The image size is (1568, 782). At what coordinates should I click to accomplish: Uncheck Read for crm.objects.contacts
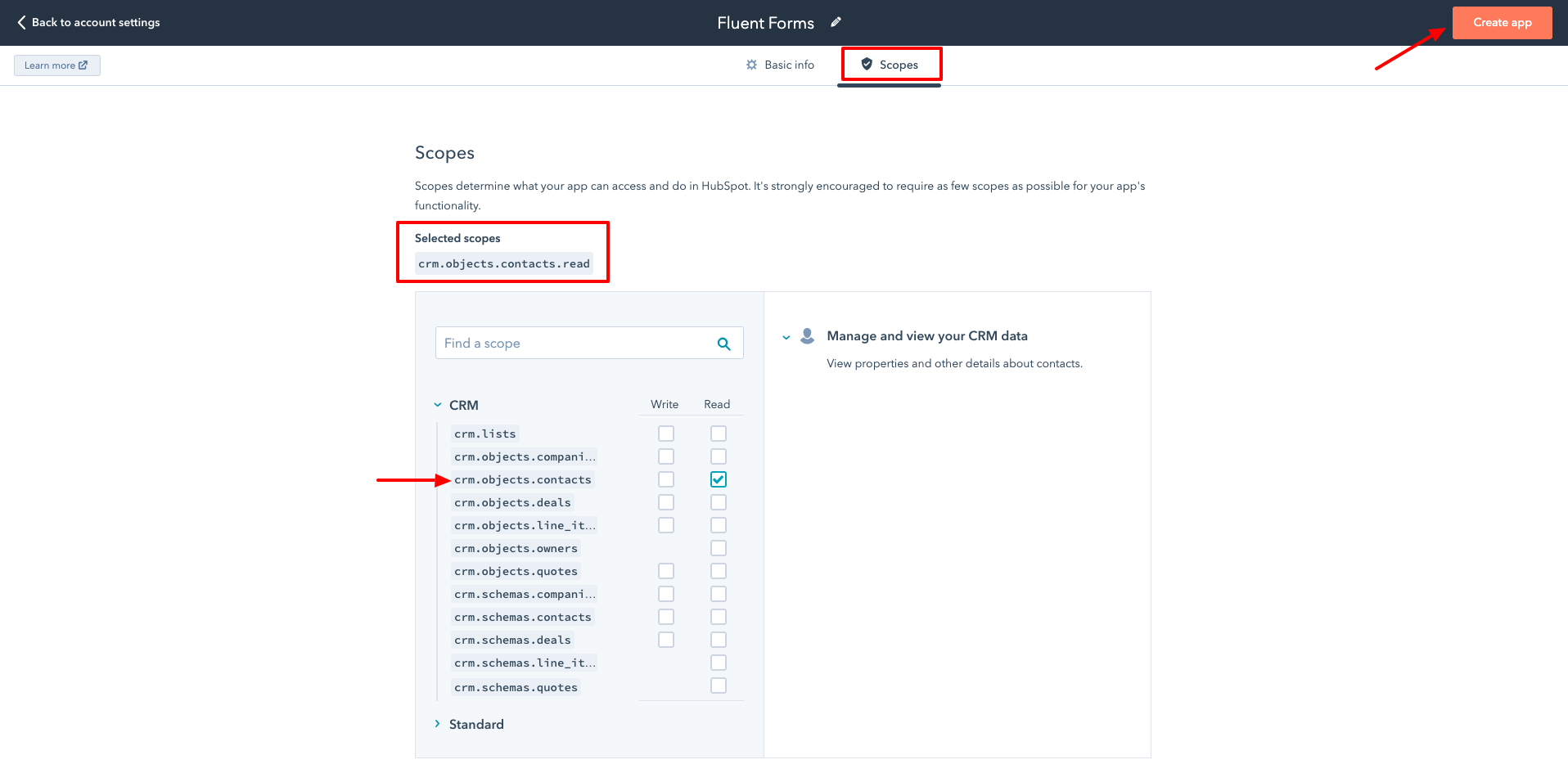point(719,479)
